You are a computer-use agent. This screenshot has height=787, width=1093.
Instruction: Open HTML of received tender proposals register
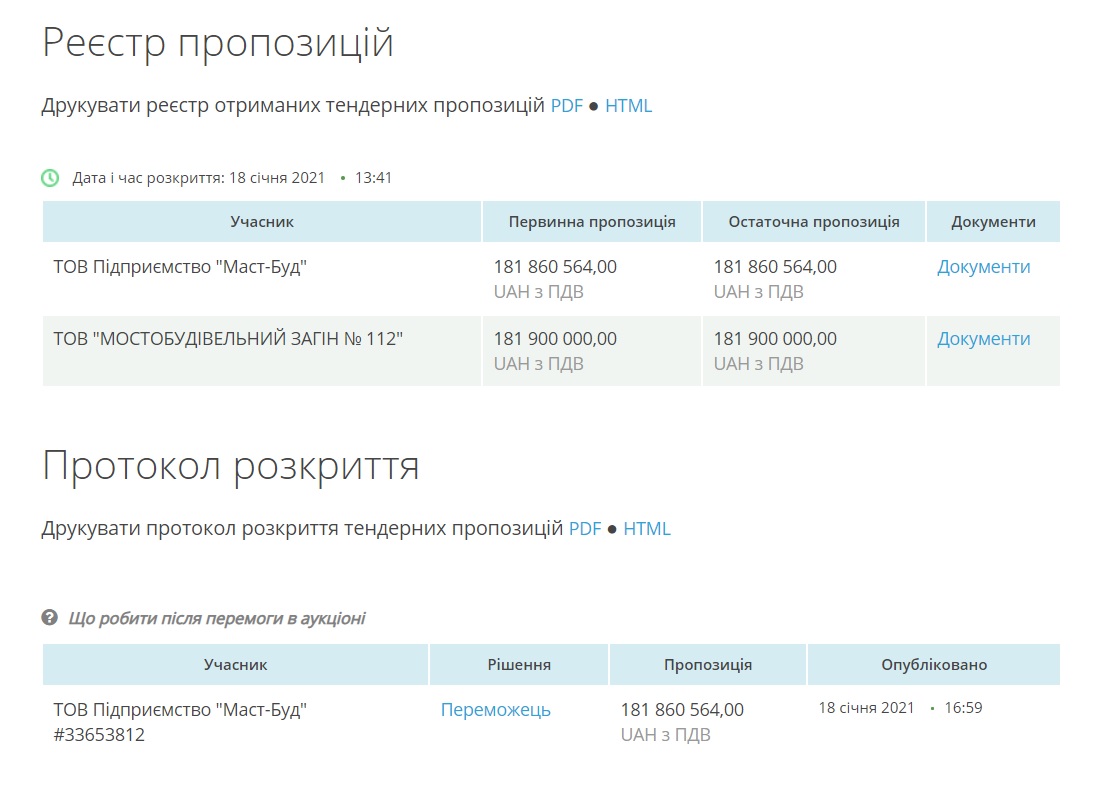628,106
